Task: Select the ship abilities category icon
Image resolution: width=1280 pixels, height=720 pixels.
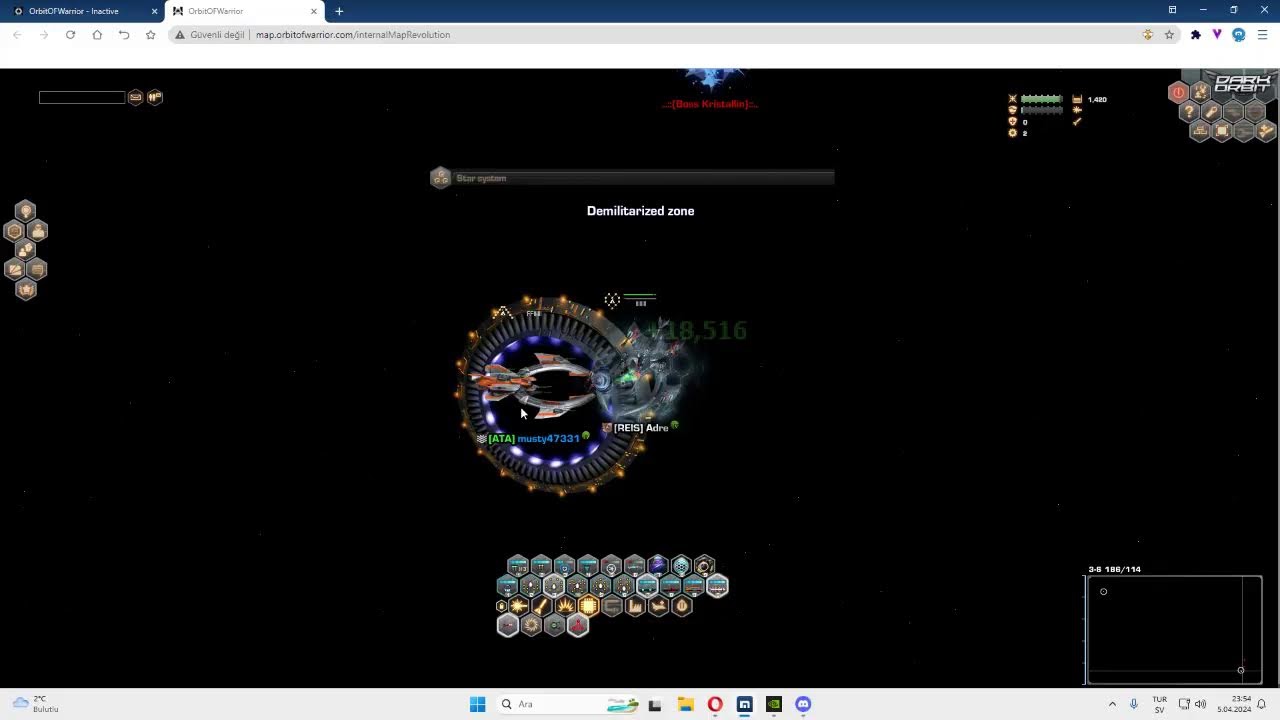Action: coord(658,605)
